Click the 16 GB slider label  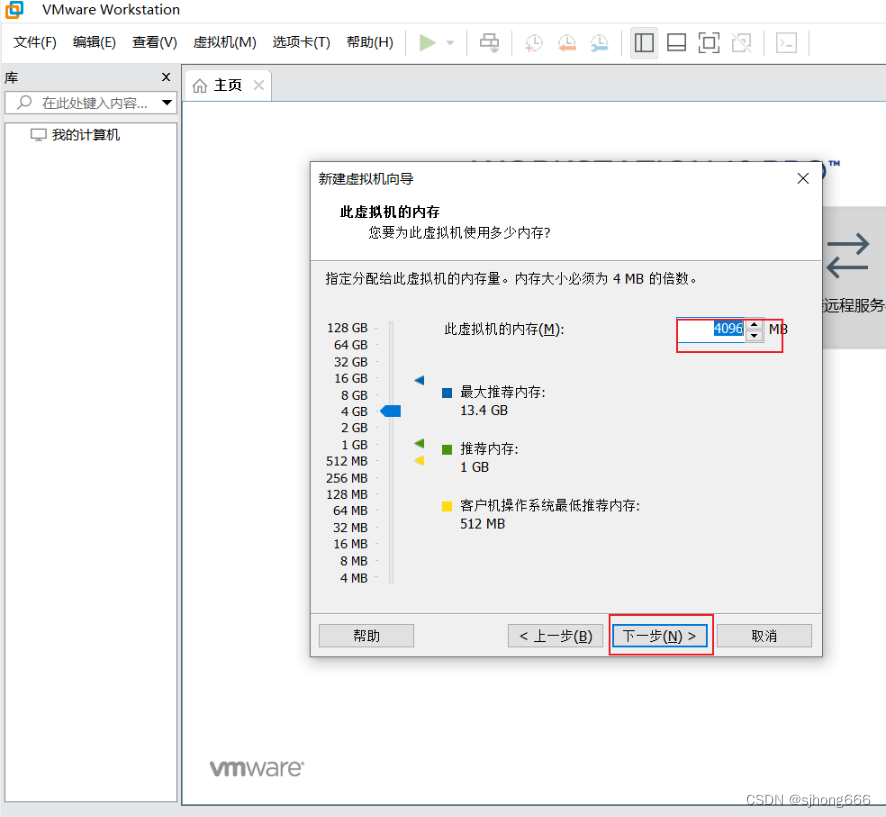pyautogui.click(x=351, y=378)
